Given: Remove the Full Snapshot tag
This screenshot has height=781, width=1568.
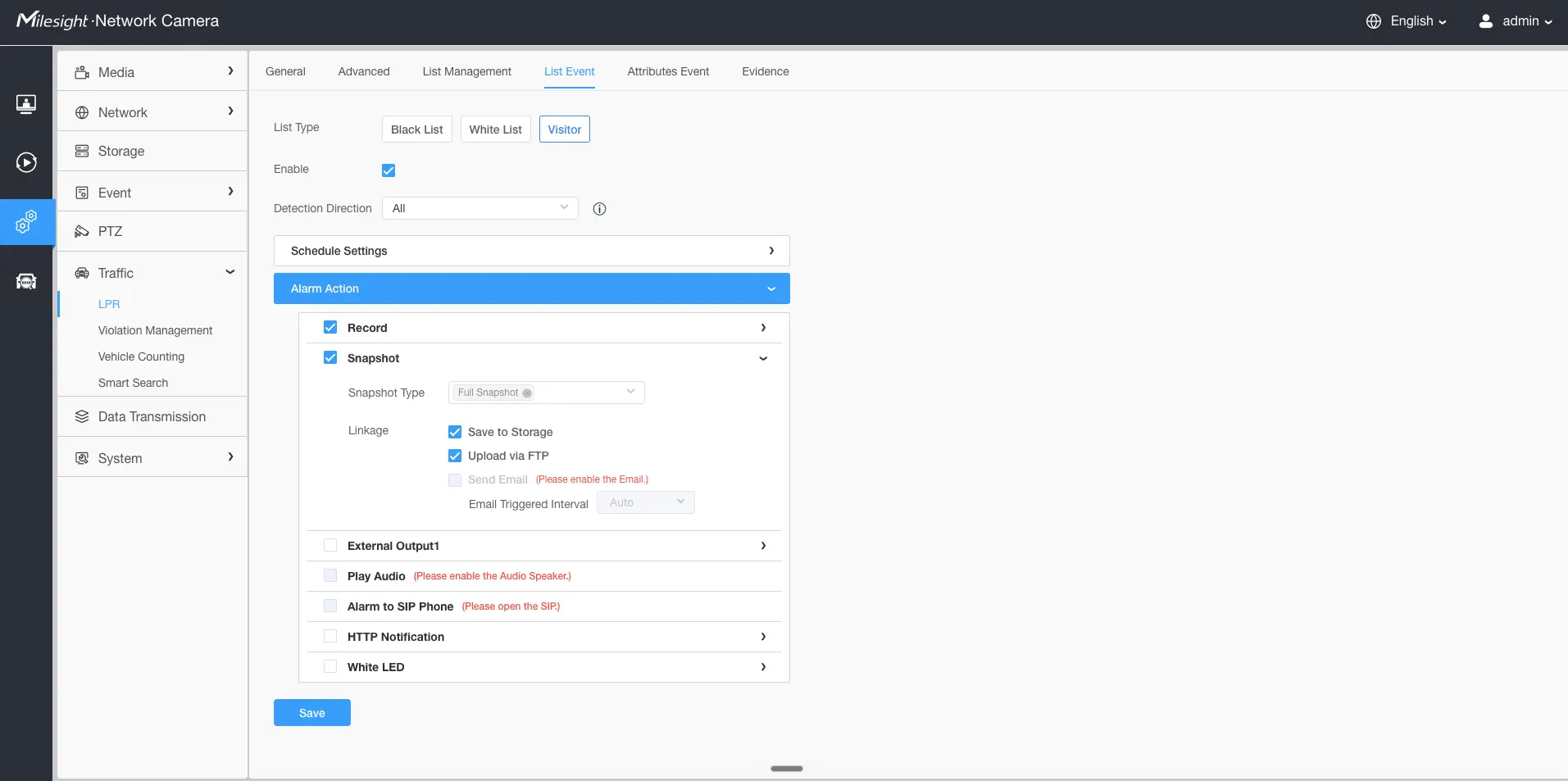Looking at the screenshot, I should (527, 393).
